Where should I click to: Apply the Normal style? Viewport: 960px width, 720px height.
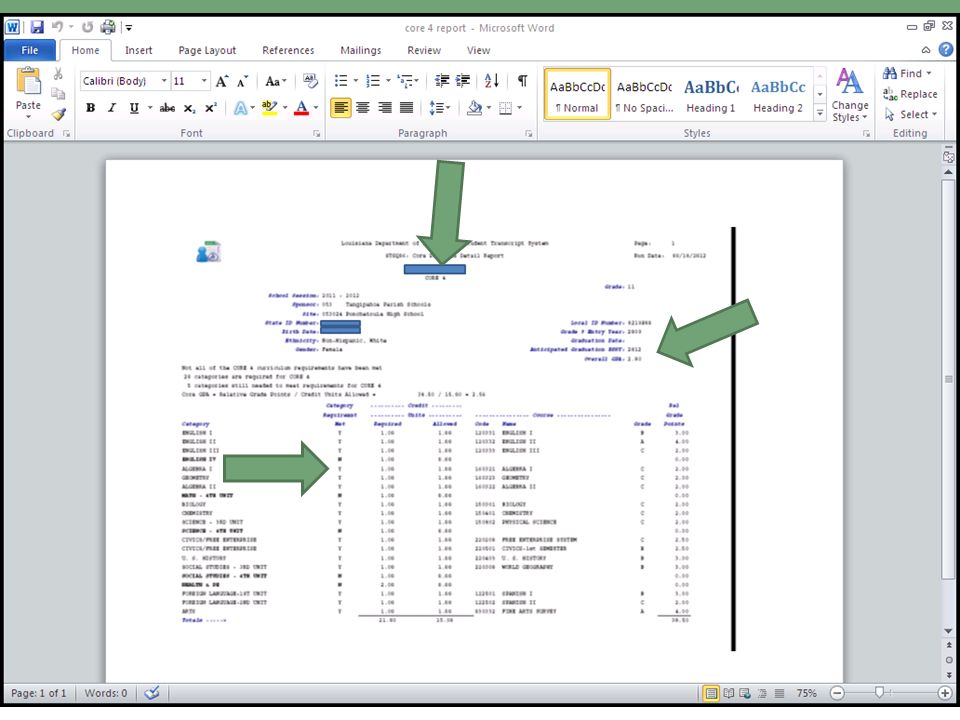click(x=577, y=94)
